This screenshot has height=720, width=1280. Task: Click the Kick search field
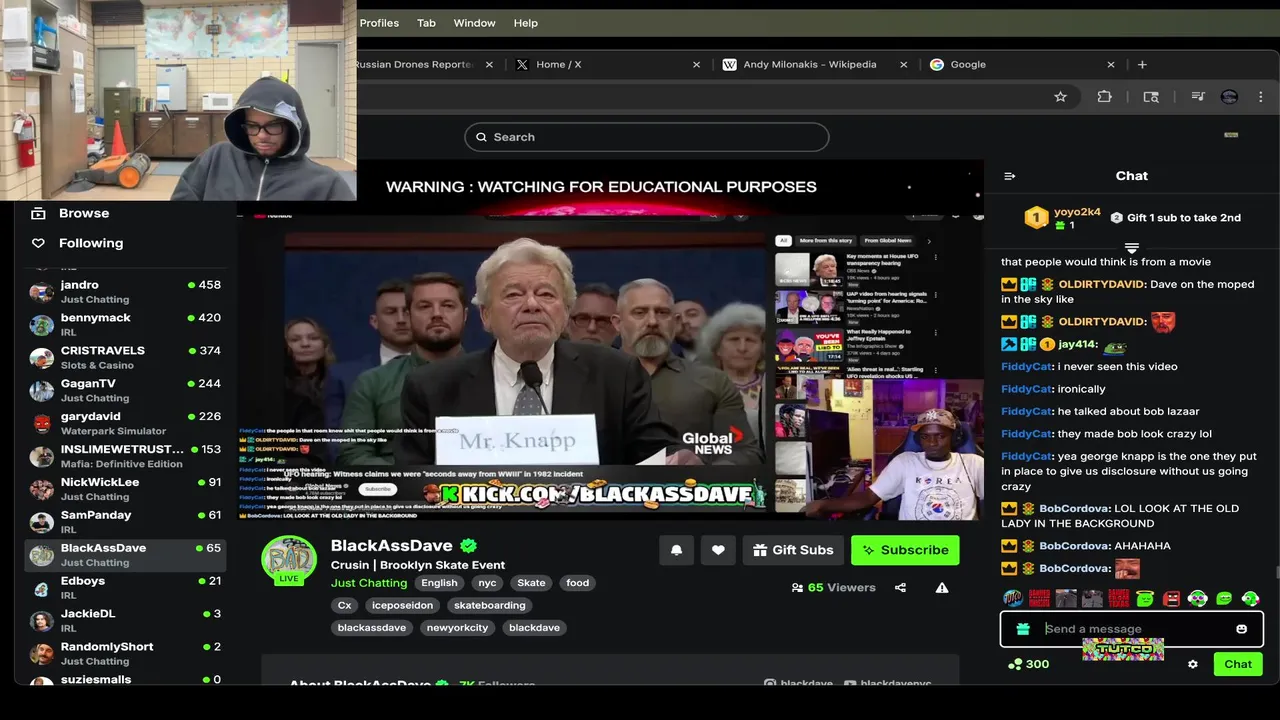(x=646, y=137)
